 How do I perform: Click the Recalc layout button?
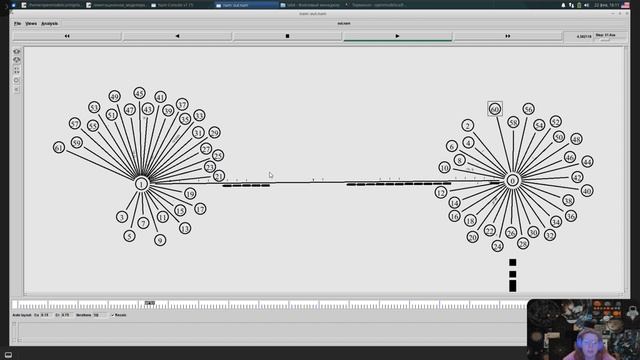pos(119,315)
